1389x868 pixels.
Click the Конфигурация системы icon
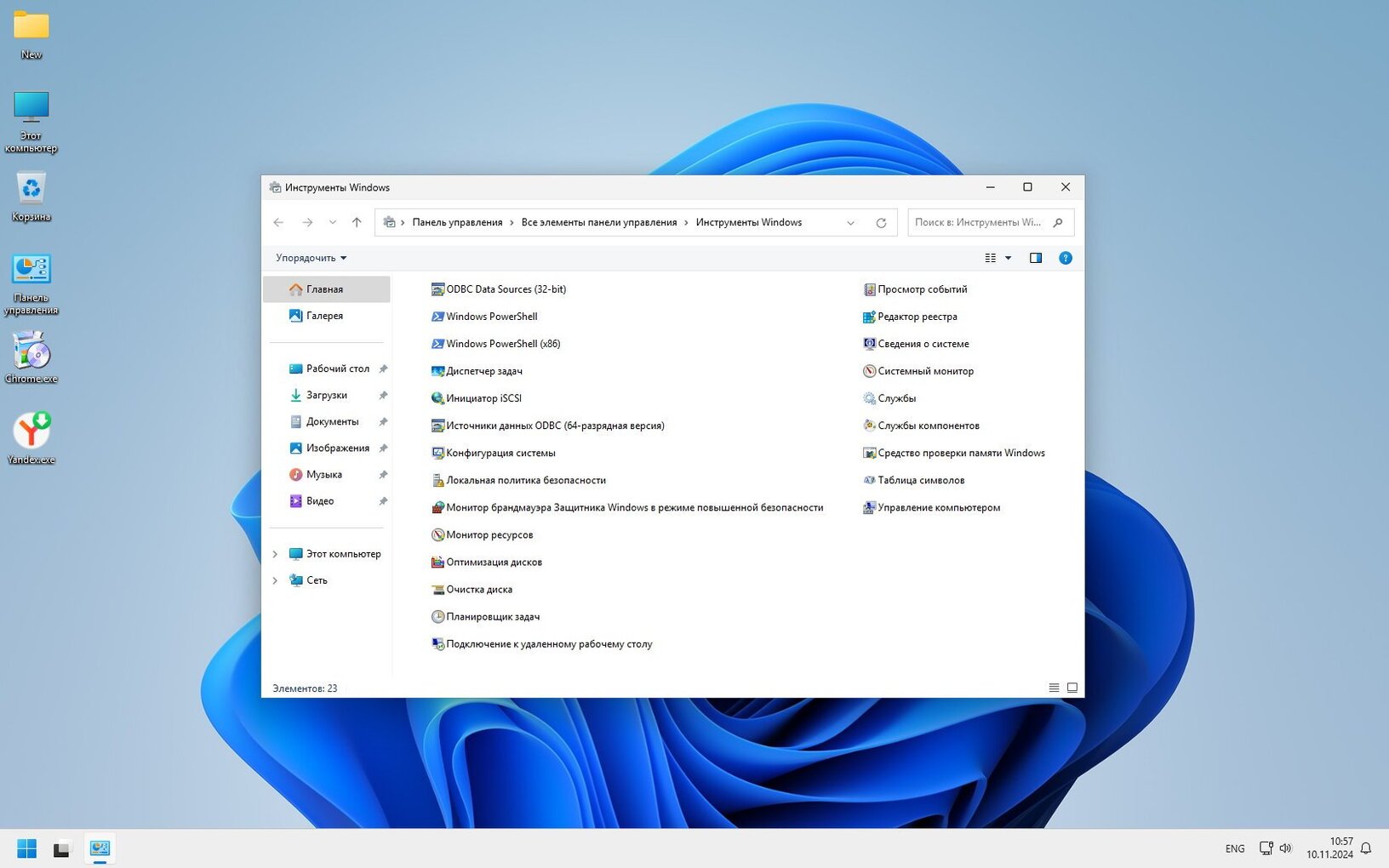click(x=437, y=453)
